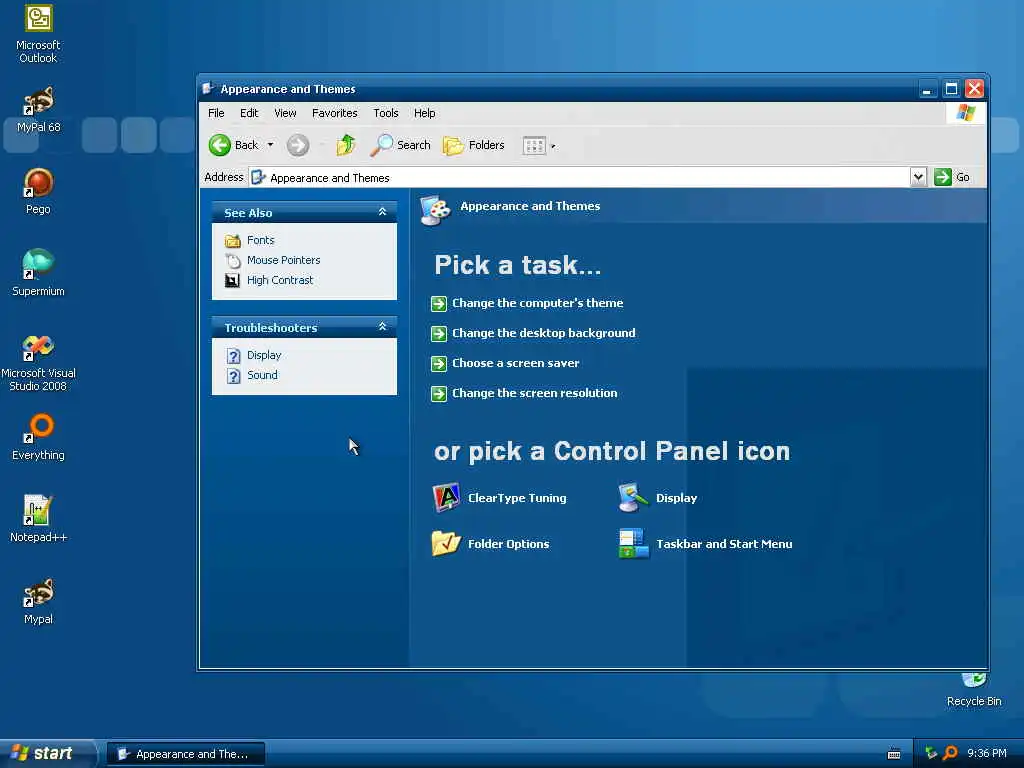
Task: Click arrow icon beside Change the computer's theme
Action: coord(439,304)
